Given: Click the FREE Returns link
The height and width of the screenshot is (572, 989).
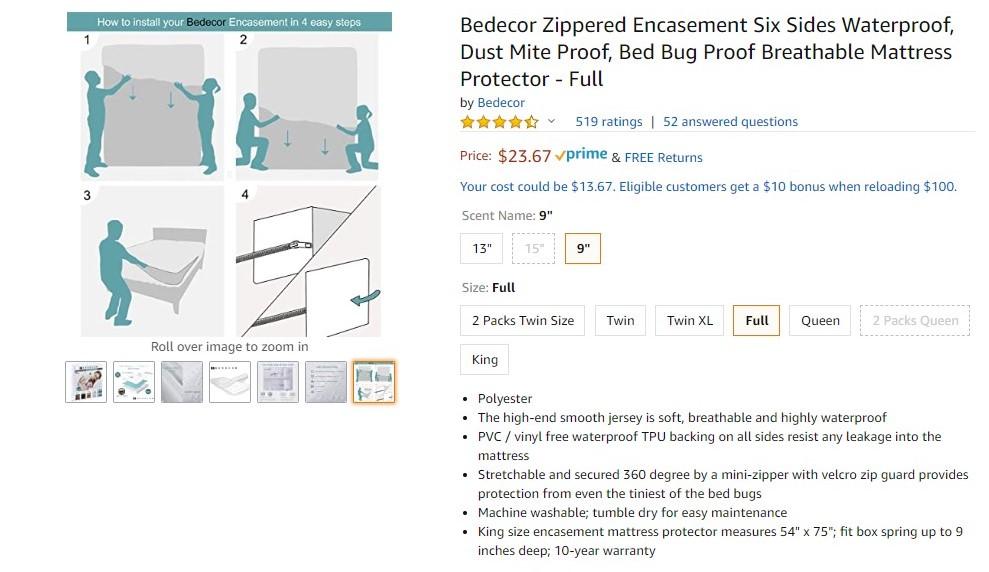Looking at the screenshot, I should pyautogui.click(x=664, y=157).
